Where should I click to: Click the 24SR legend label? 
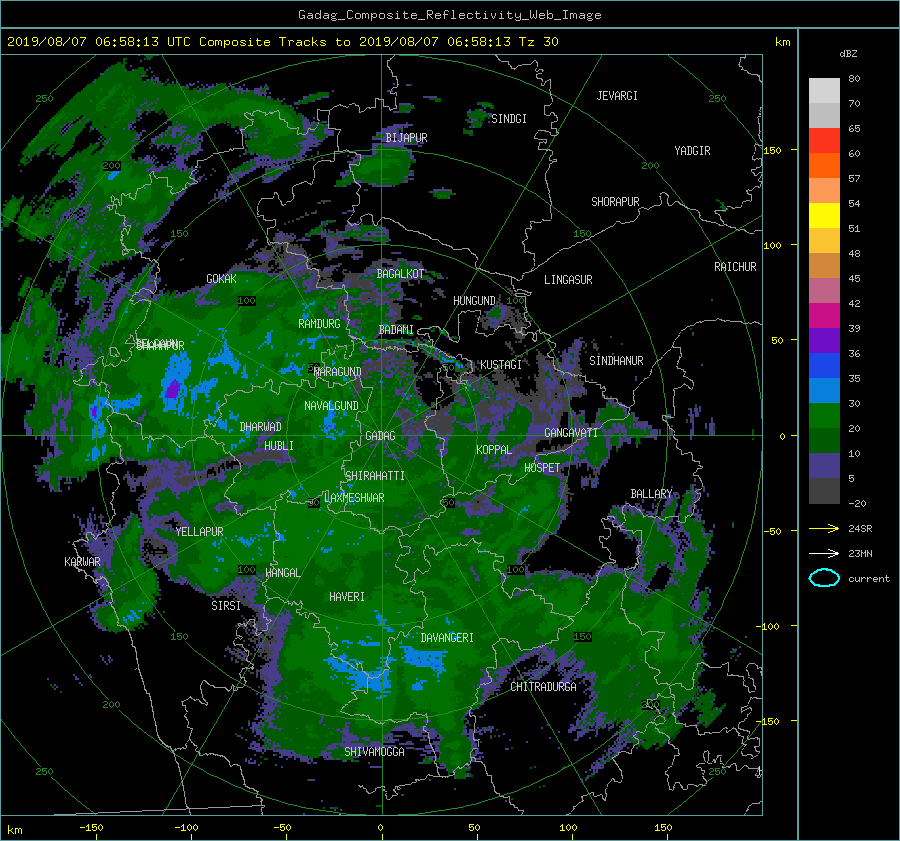click(x=860, y=529)
